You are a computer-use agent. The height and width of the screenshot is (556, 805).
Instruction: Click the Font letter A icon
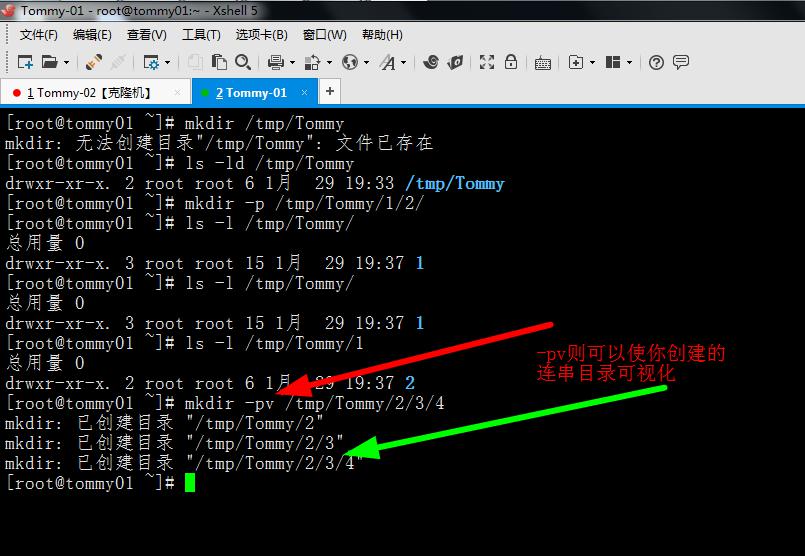[x=387, y=62]
